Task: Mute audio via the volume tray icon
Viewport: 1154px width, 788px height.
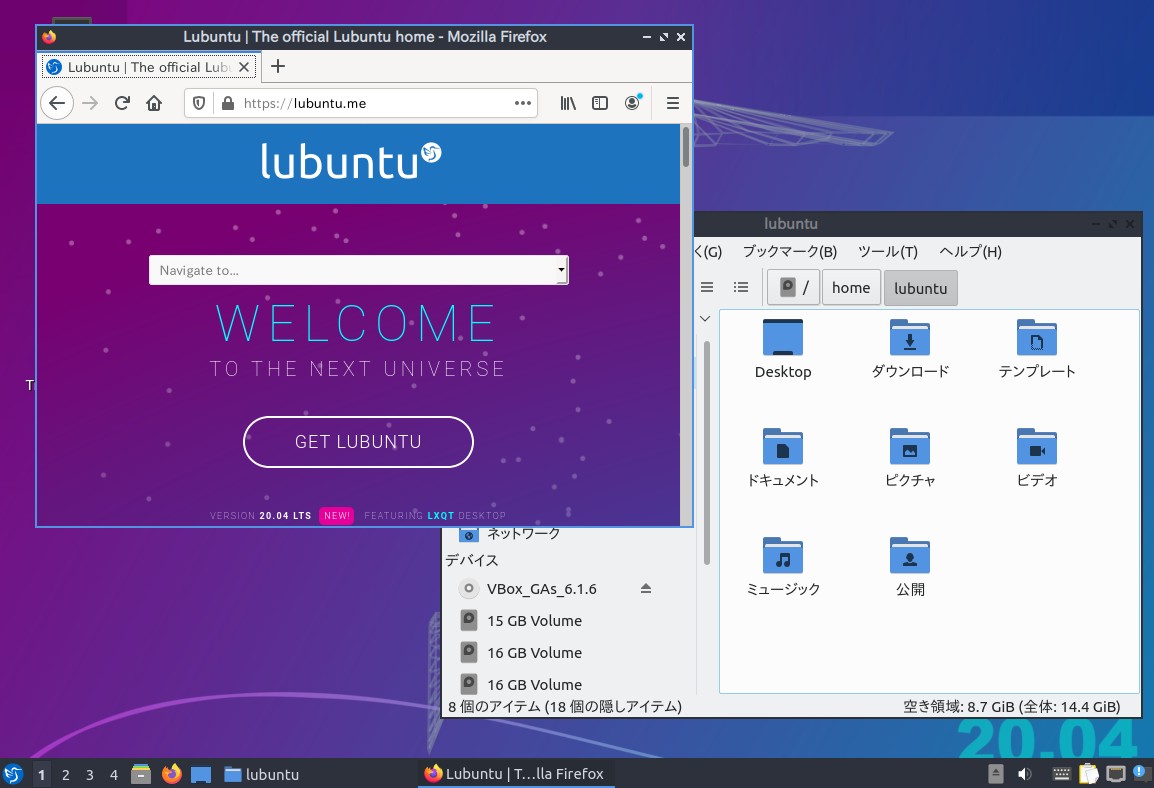Action: click(1023, 773)
